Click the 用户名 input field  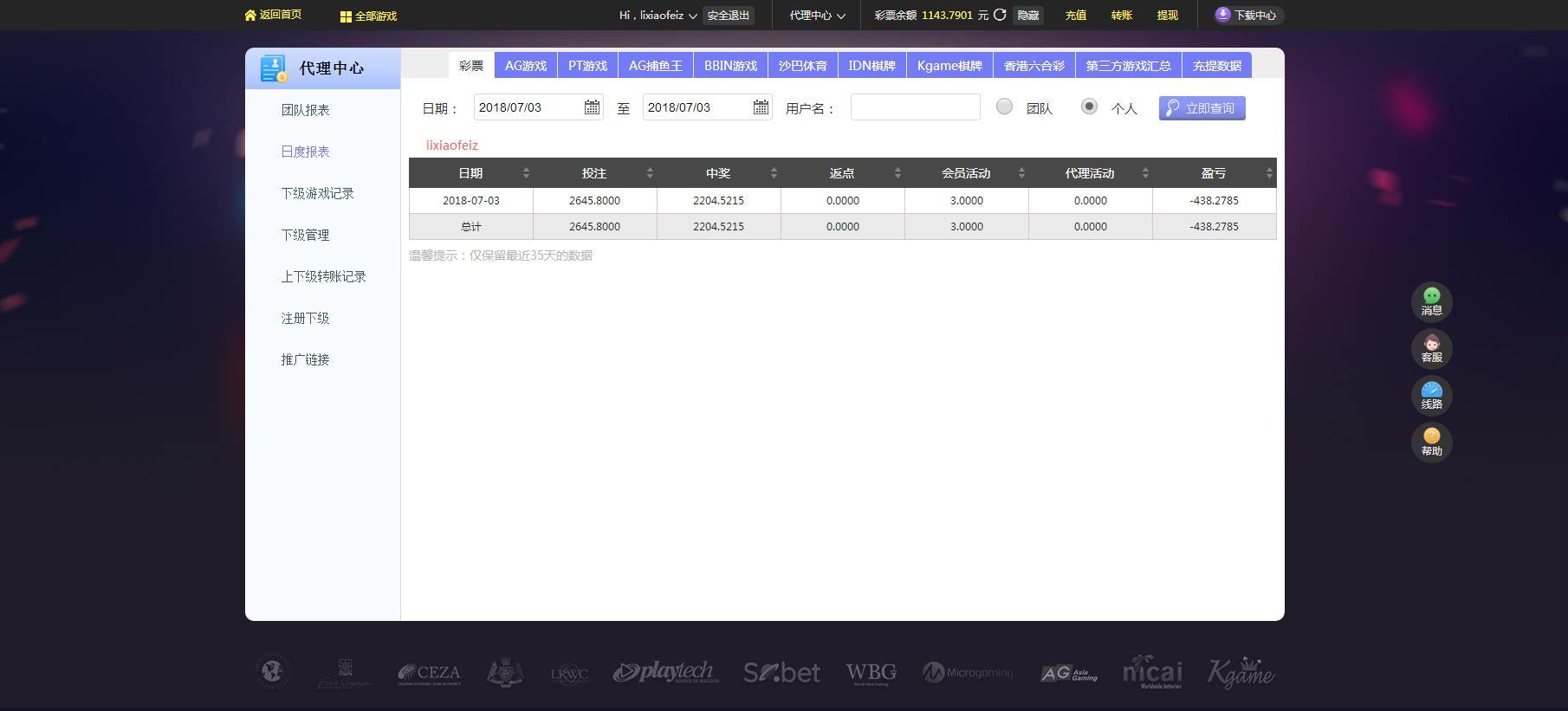(916, 107)
